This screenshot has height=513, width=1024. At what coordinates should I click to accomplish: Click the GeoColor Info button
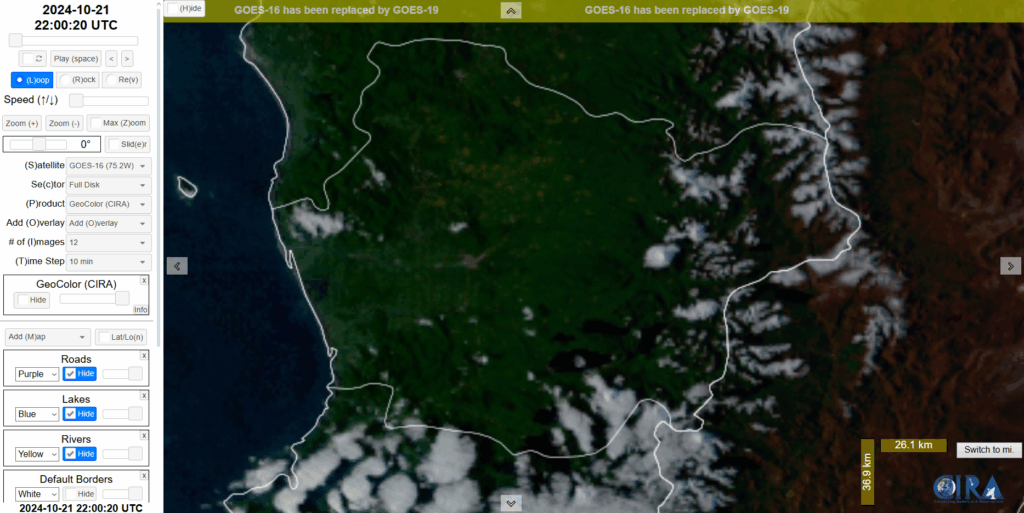tap(140, 310)
